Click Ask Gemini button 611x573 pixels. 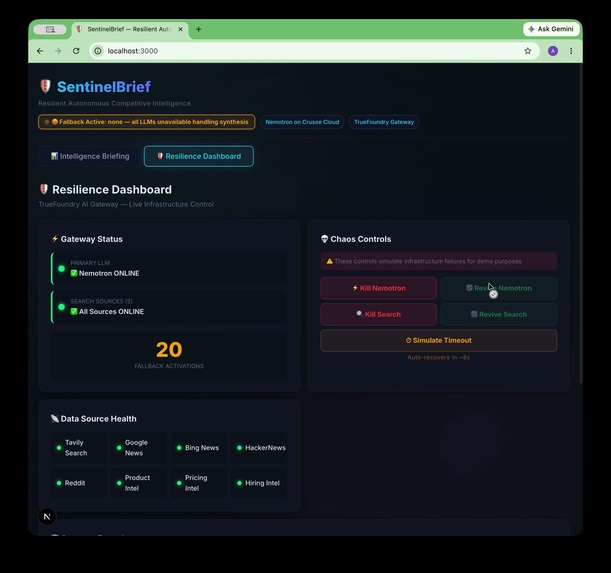click(551, 29)
